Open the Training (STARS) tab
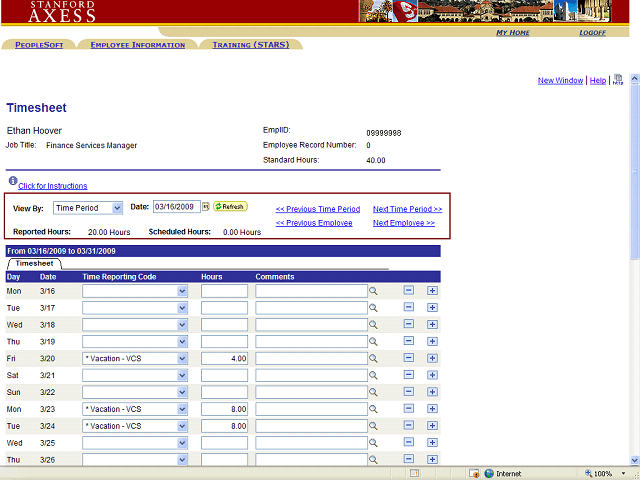 click(x=250, y=45)
